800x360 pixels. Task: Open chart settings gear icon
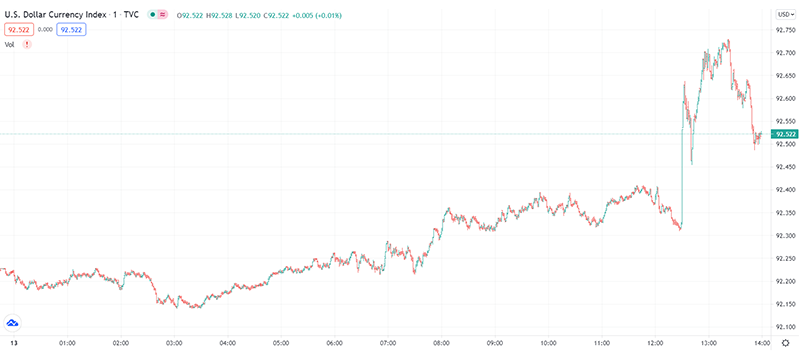pos(786,343)
